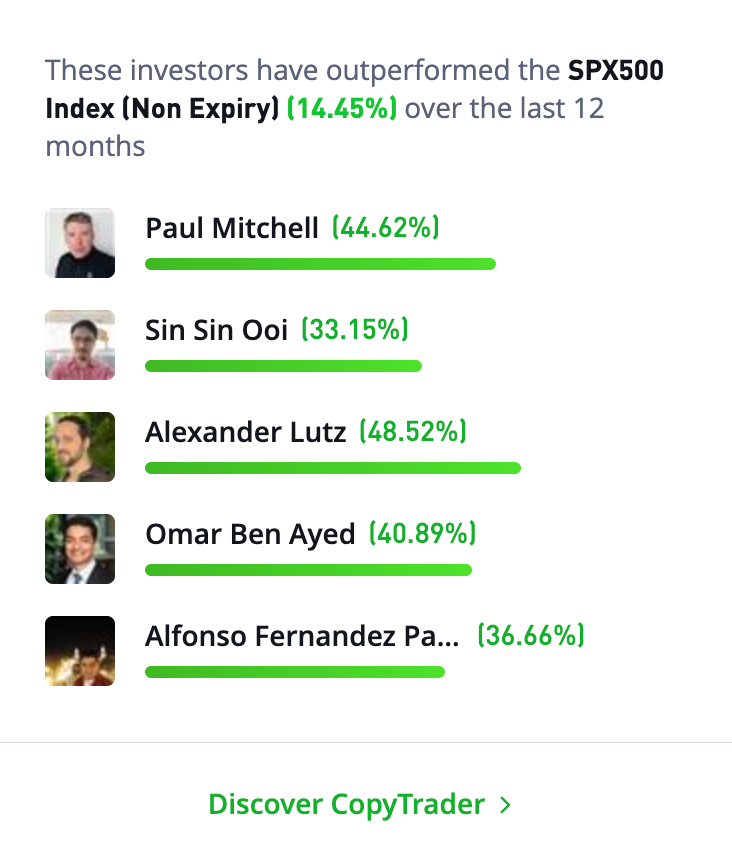Click the chevron arrow next to Discover CopyTrader

pos(505,805)
